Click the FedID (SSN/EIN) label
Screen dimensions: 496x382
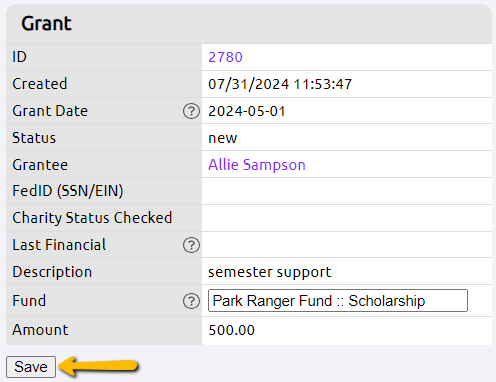tap(68, 191)
